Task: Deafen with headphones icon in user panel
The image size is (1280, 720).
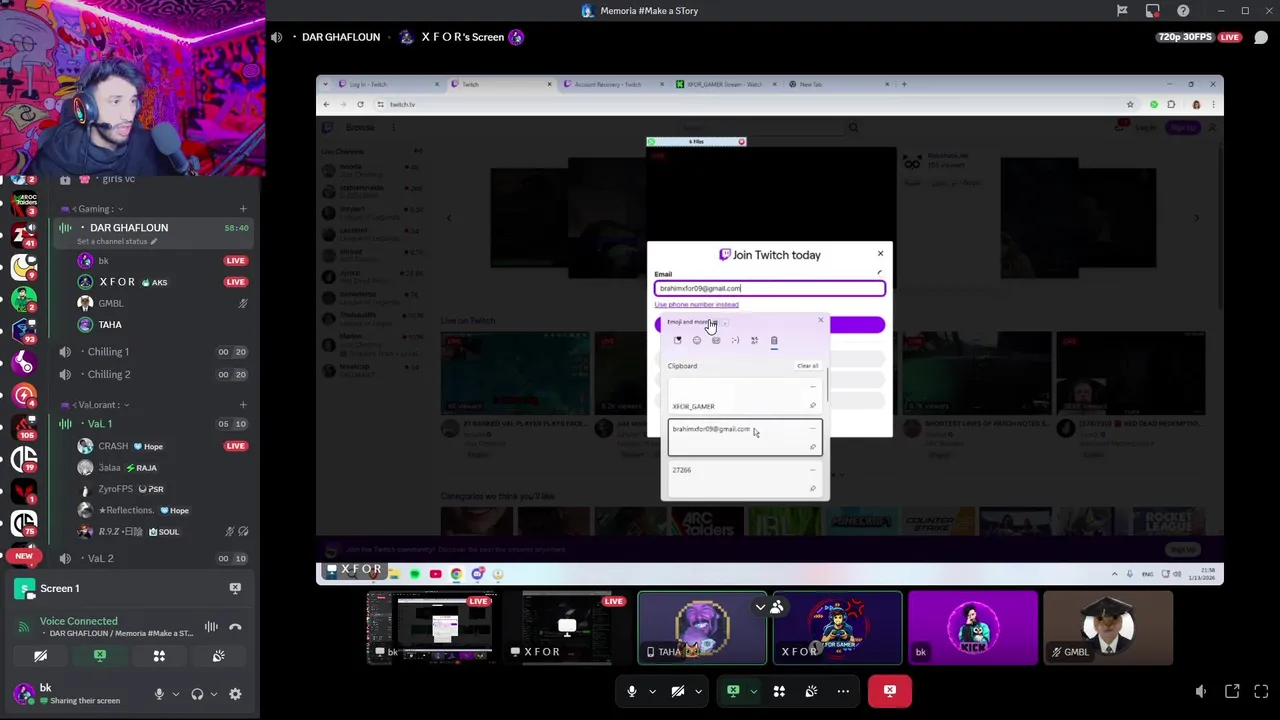Action: pos(197,694)
